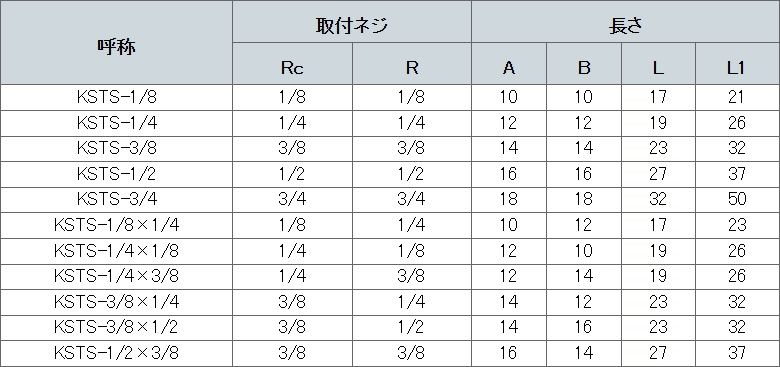Select the KSTS-1/8×1/4 row name

point(116,225)
